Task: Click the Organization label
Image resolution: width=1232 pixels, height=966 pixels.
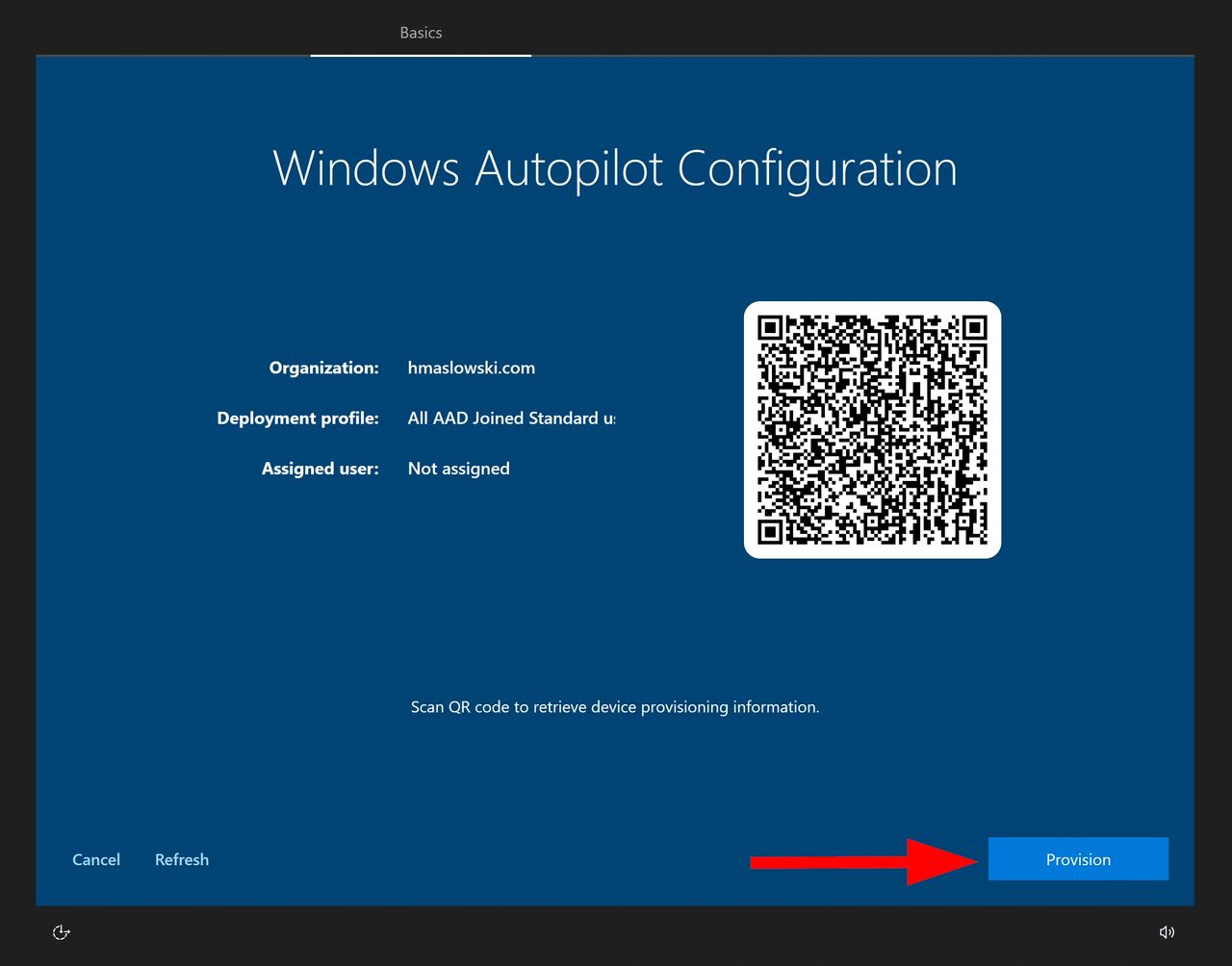Action: (x=323, y=368)
